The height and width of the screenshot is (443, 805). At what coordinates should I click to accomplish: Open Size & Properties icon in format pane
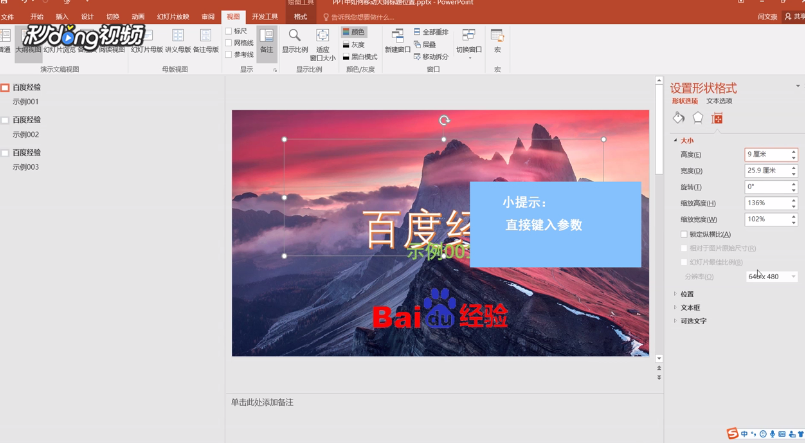(x=717, y=119)
